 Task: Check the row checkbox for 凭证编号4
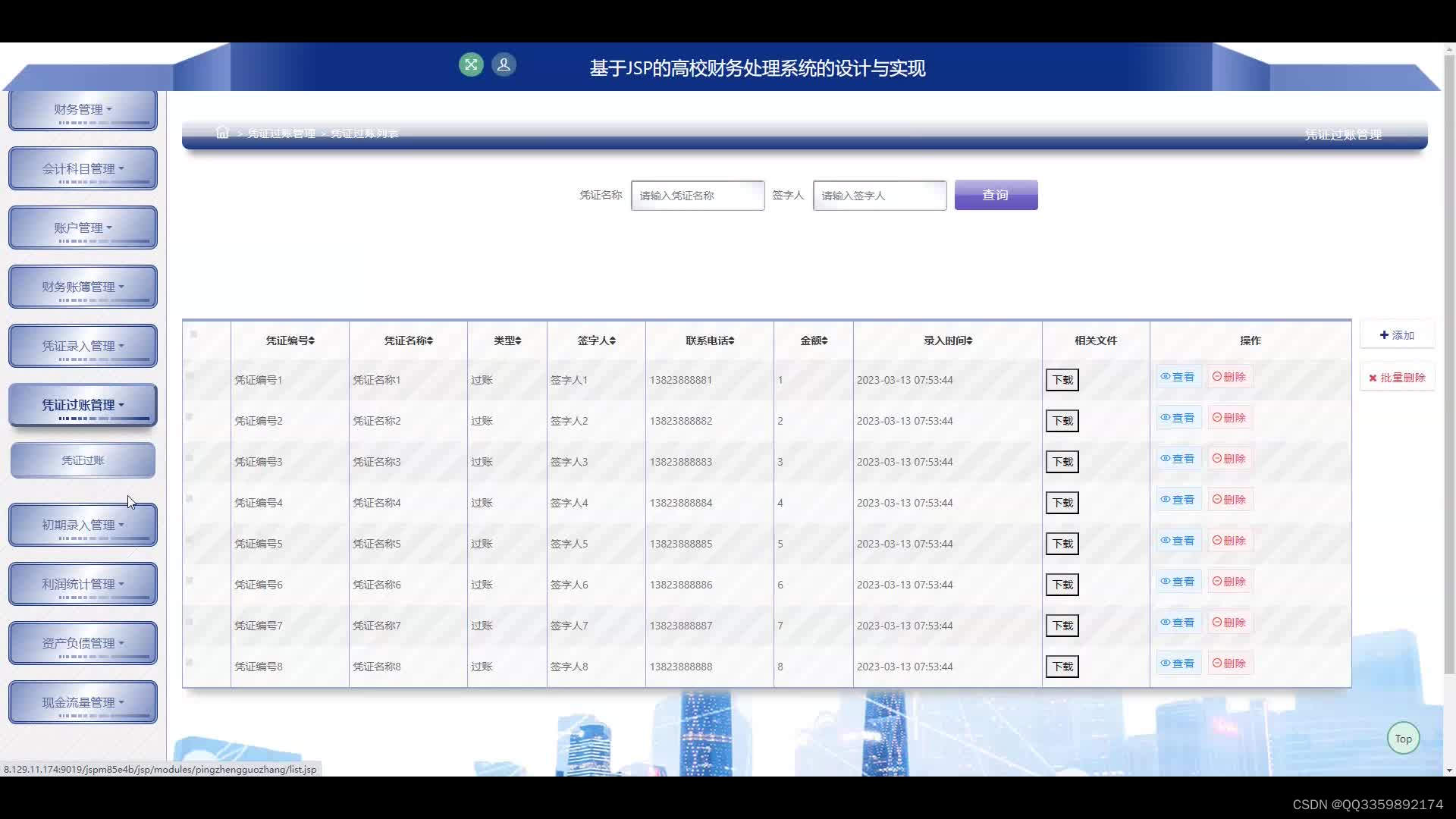(x=190, y=498)
